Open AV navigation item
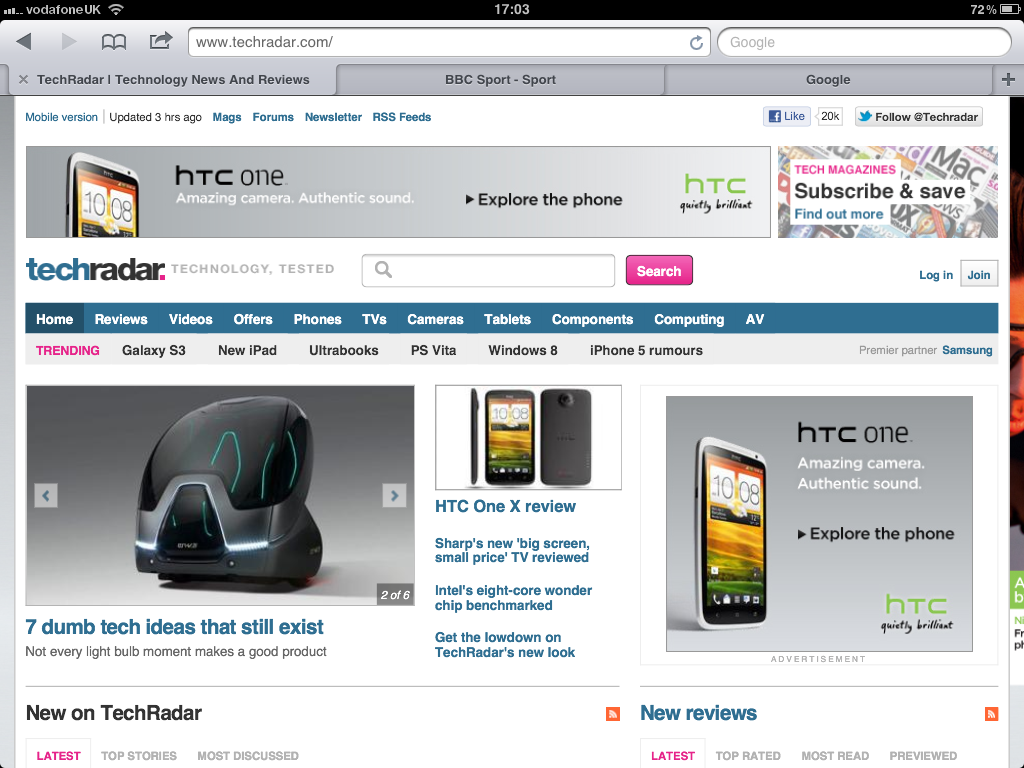Image resolution: width=1024 pixels, height=768 pixels. [x=755, y=319]
